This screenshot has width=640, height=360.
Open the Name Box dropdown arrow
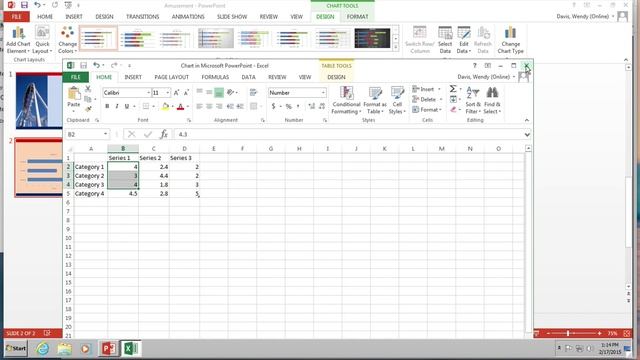105,134
